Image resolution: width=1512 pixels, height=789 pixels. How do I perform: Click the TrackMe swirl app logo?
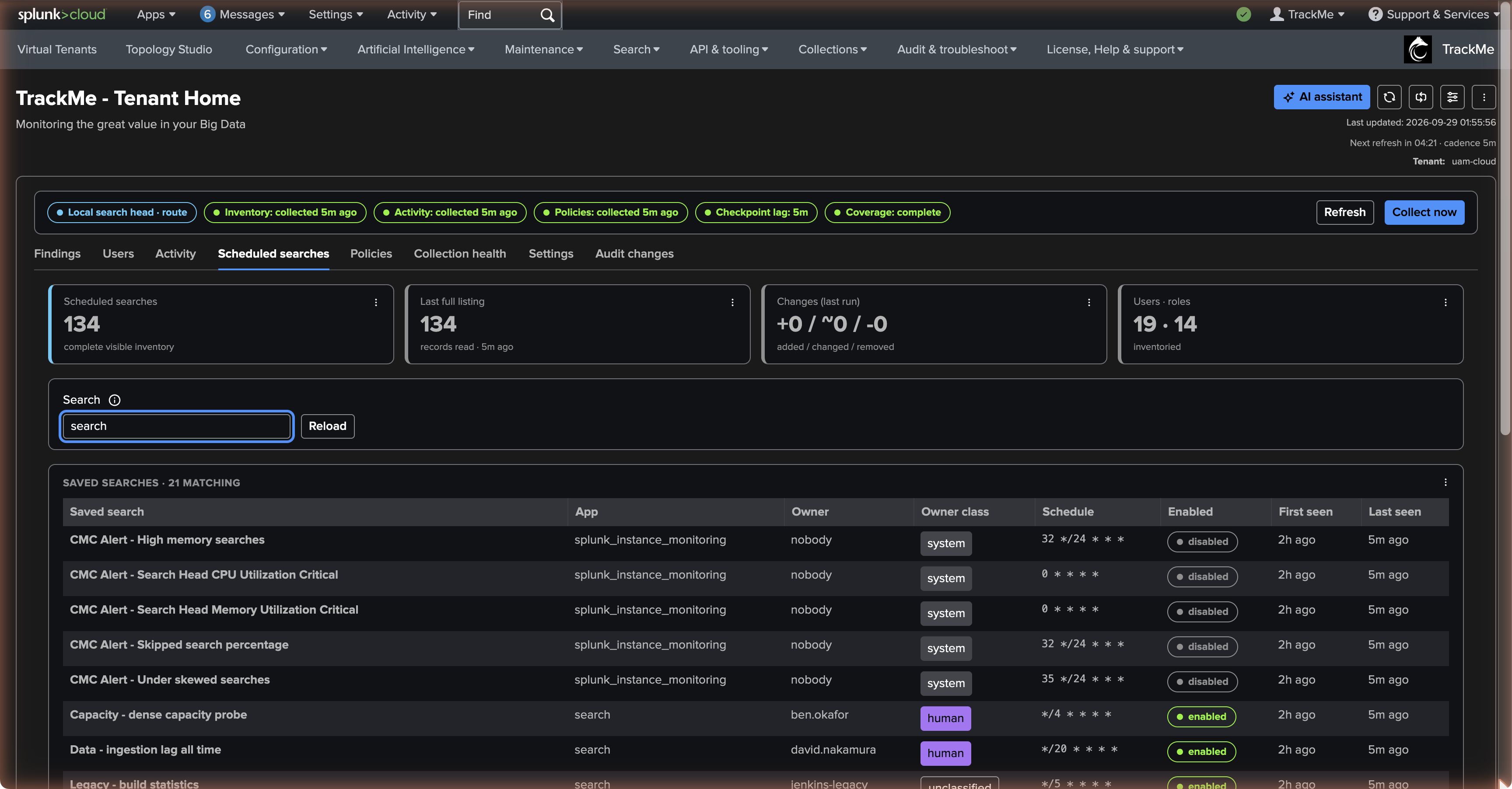click(1417, 49)
